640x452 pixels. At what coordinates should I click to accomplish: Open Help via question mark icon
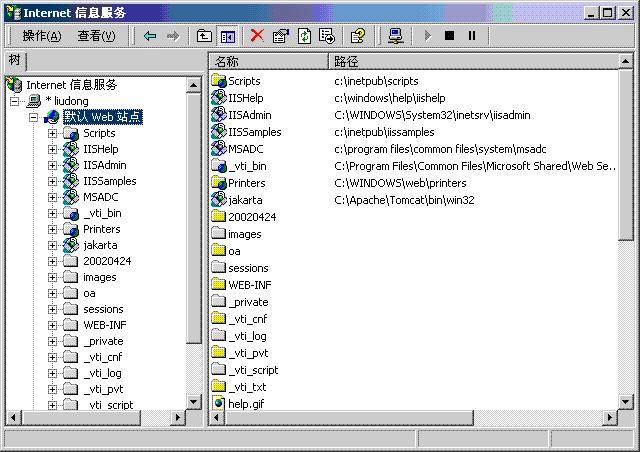[x=358, y=36]
